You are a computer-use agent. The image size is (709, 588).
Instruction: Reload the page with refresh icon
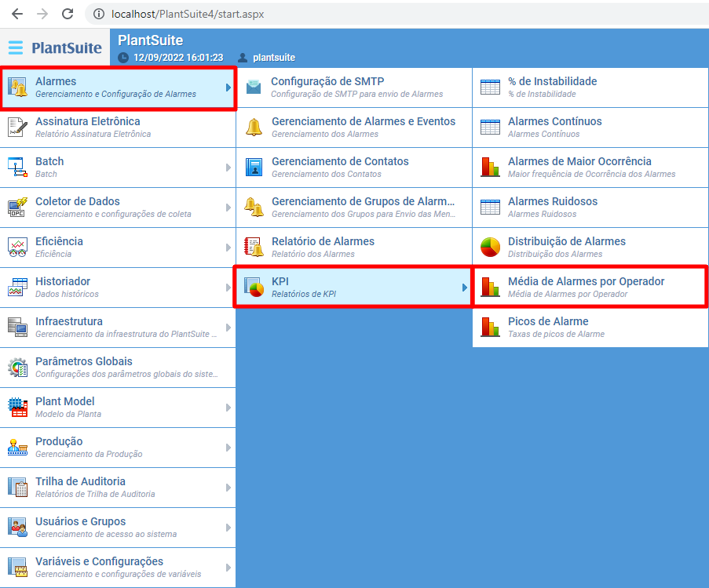67,14
